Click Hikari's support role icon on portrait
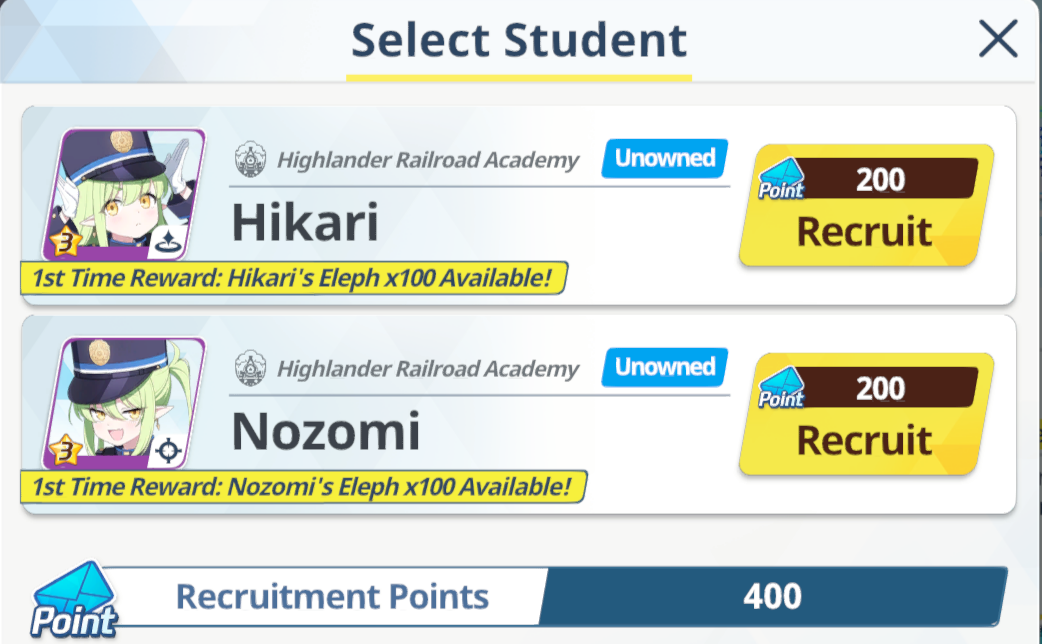The image size is (1042, 644). [167, 243]
